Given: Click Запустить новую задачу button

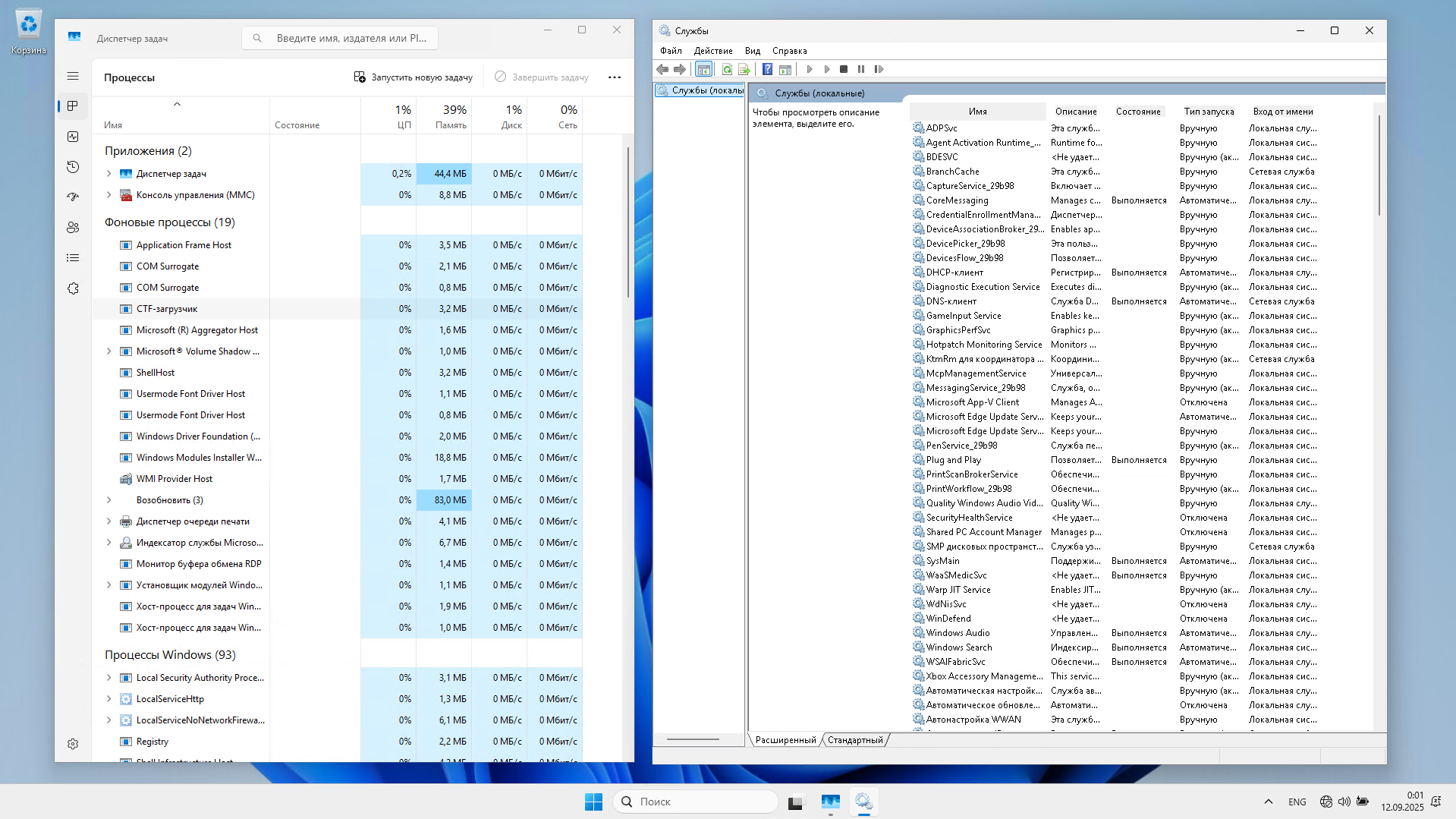Looking at the screenshot, I should (414, 77).
